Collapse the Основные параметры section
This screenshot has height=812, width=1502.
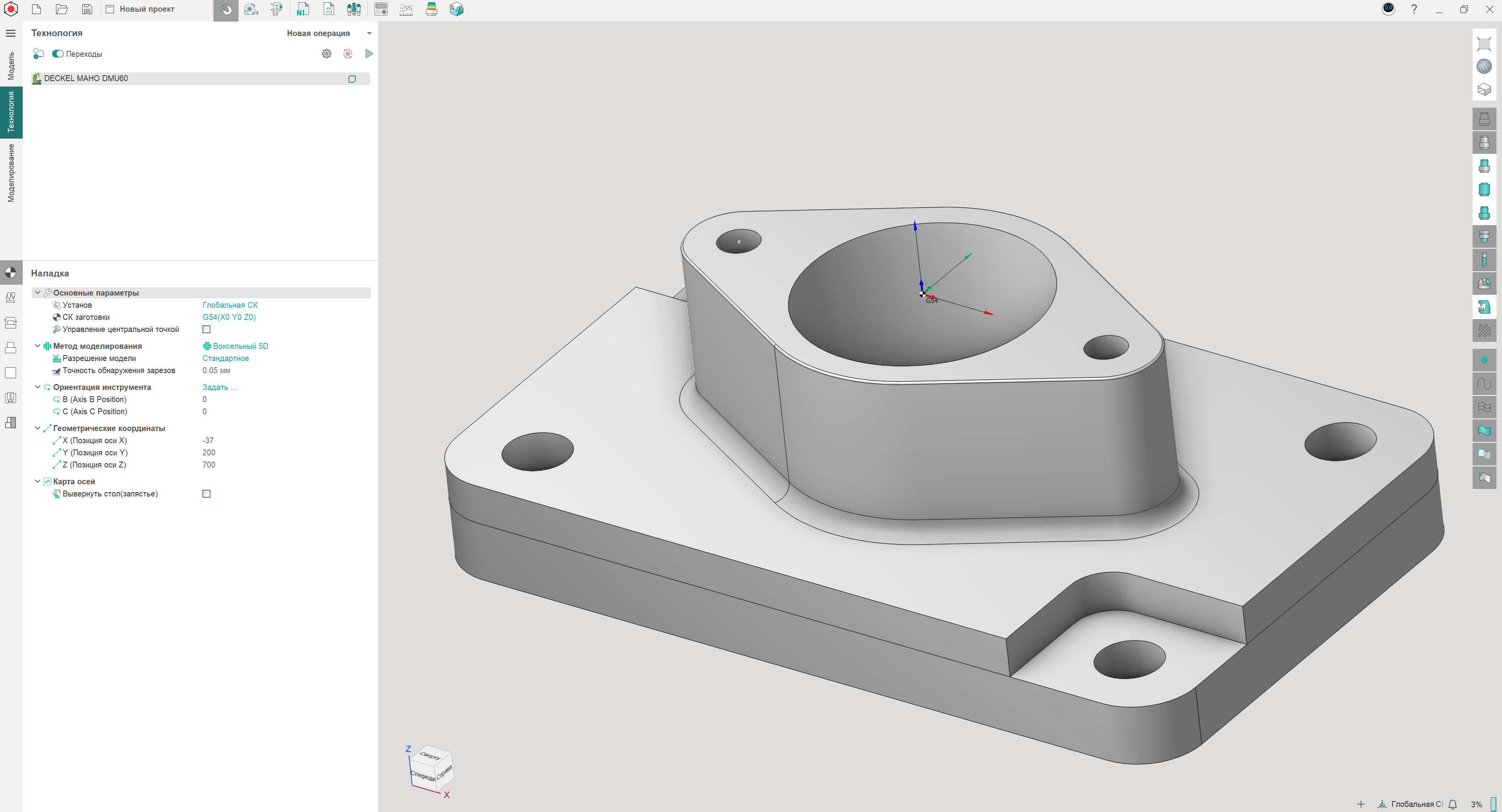pyautogui.click(x=38, y=292)
